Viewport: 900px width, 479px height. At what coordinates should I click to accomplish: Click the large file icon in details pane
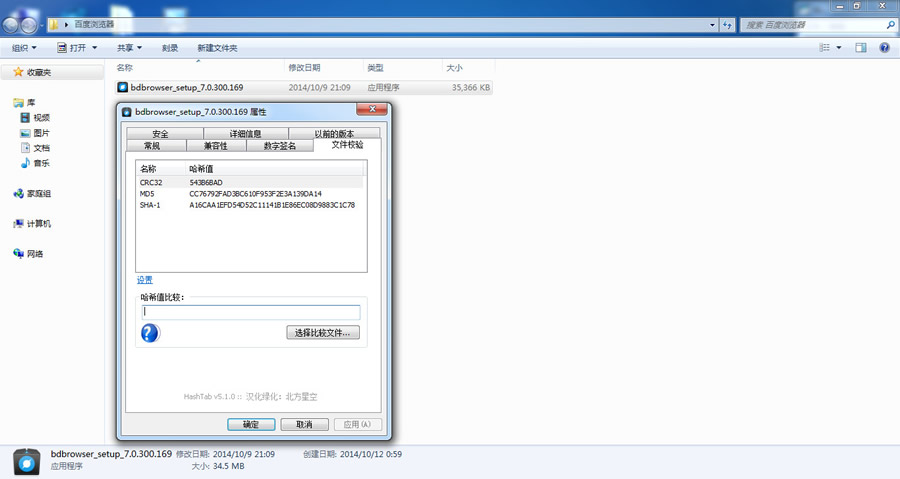pyautogui.click(x=26, y=462)
